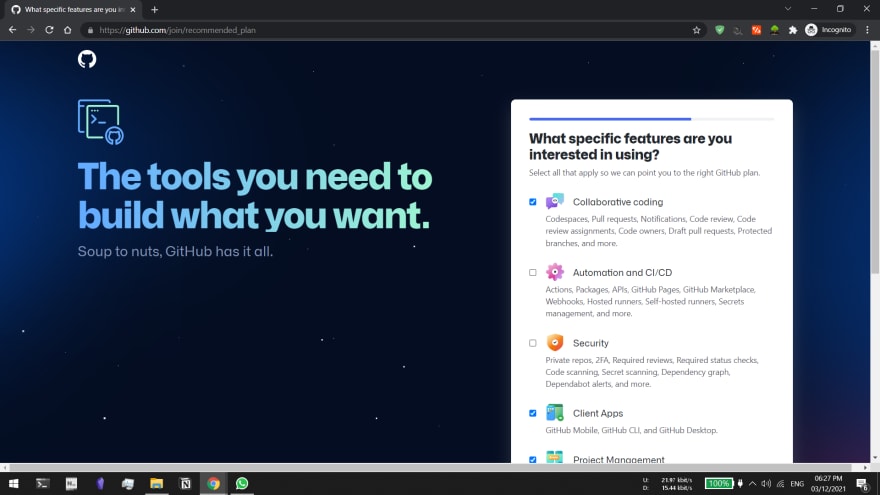This screenshot has width=880, height=495.
Task: Open the green tree extension icon
Action: [774, 30]
